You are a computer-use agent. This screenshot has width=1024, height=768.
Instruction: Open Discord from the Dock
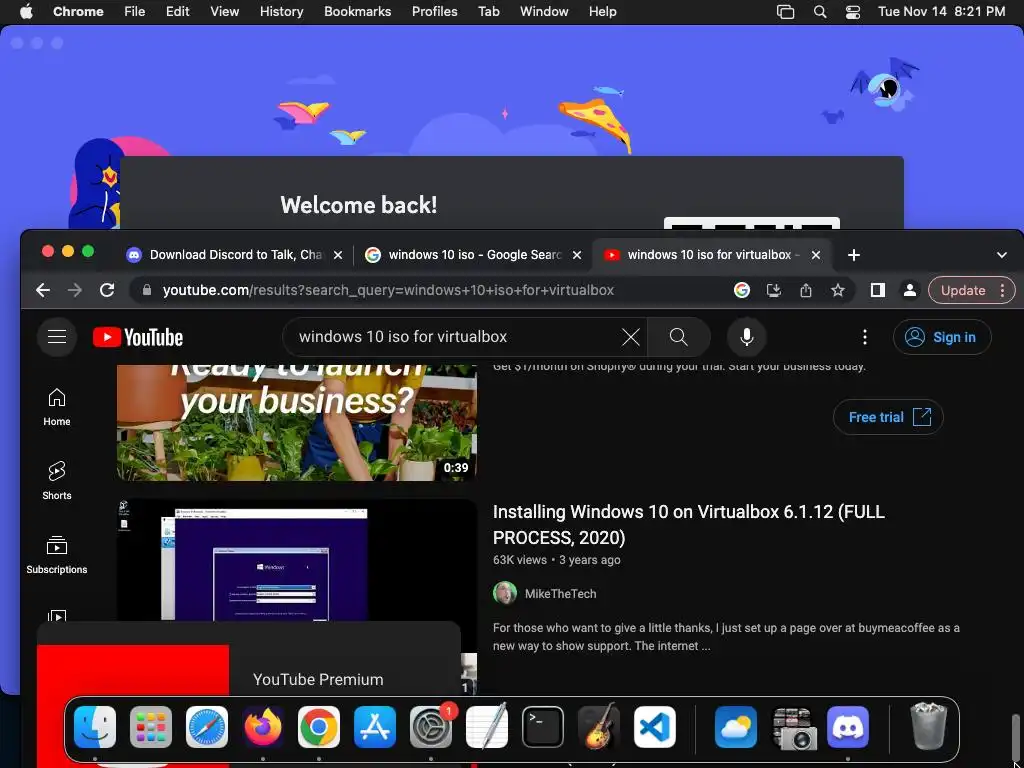pyautogui.click(x=848, y=726)
